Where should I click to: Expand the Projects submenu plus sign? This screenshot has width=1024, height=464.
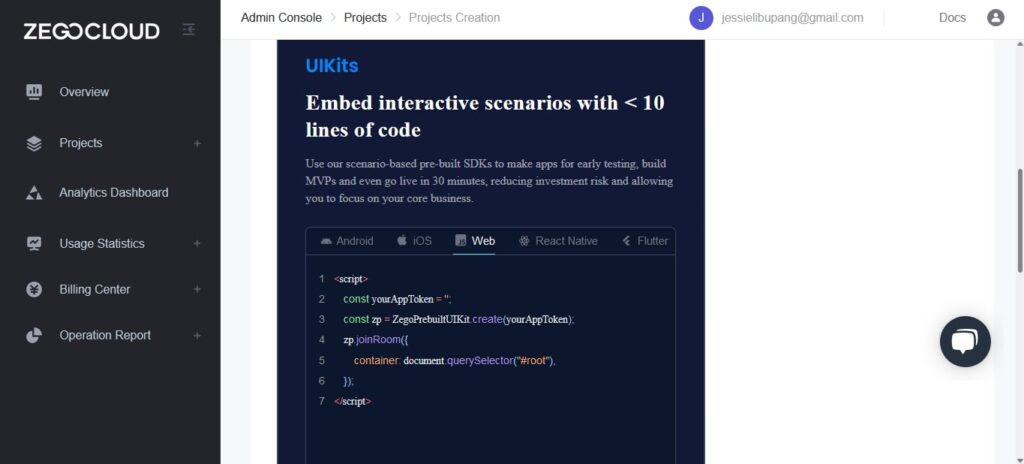click(x=197, y=143)
